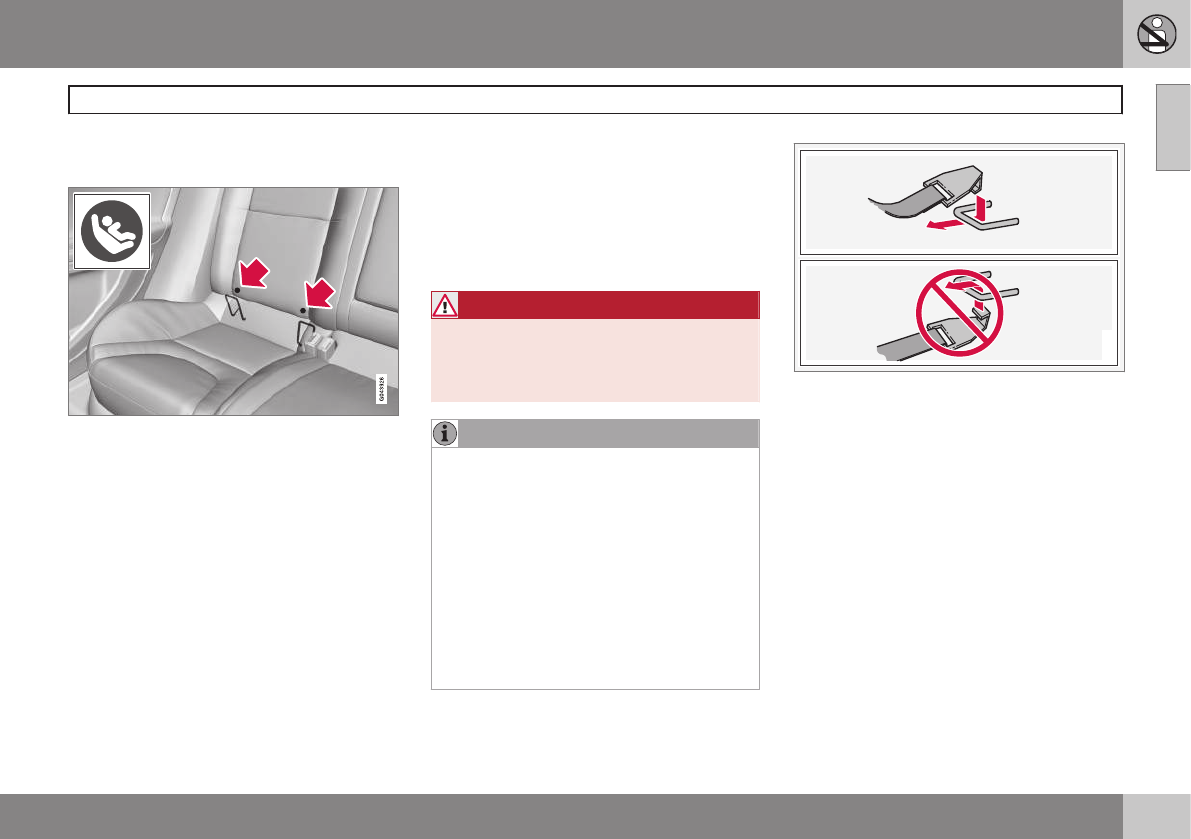Click the red leftward arrow in the upper hook diagram
Viewport: 1191px width, 839px height.
point(945,224)
